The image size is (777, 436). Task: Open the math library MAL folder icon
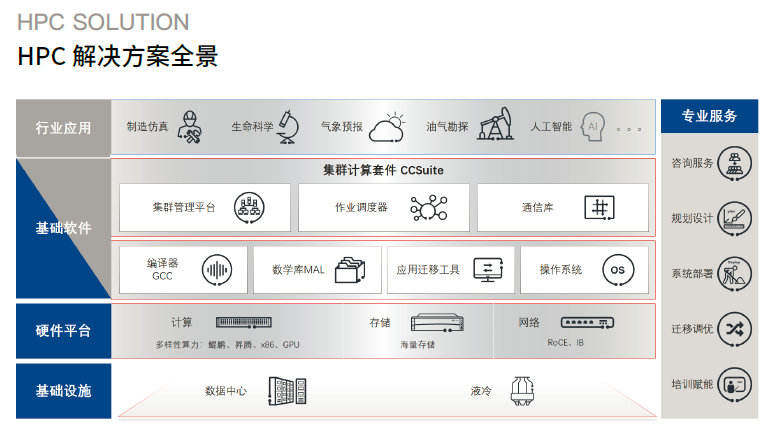pos(350,270)
